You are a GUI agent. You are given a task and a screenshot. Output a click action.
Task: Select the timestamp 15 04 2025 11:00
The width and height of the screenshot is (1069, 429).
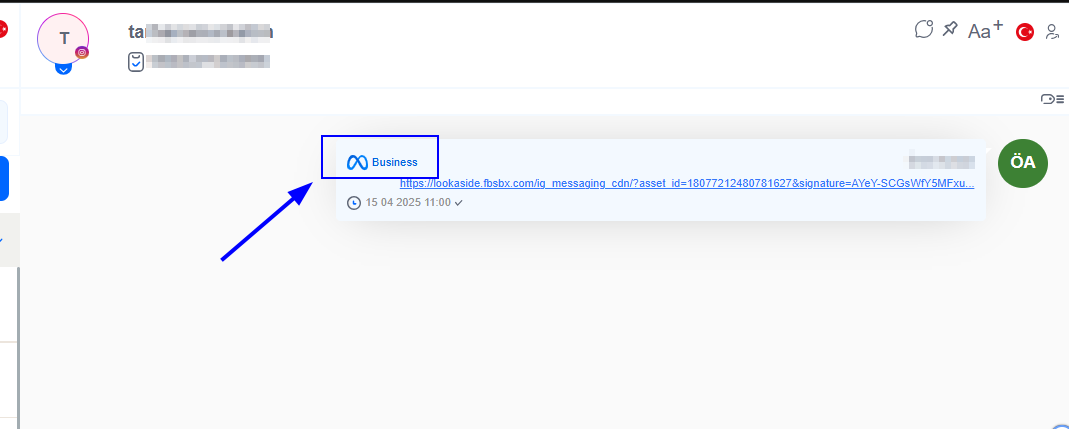[x=408, y=203]
